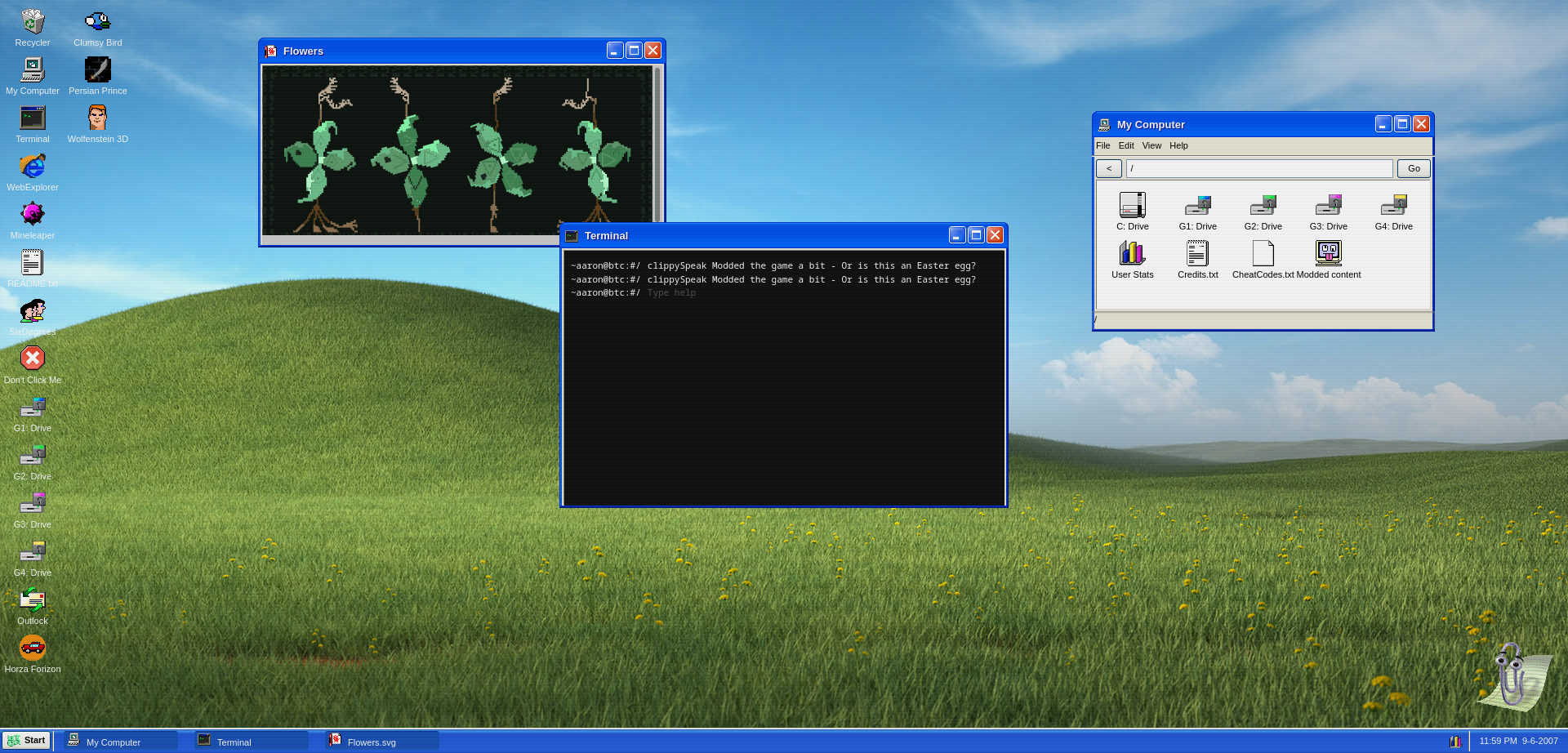Launch Wolfenstein 3D desktop icon
The width and height of the screenshot is (1568, 753).
[x=98, y=124]
